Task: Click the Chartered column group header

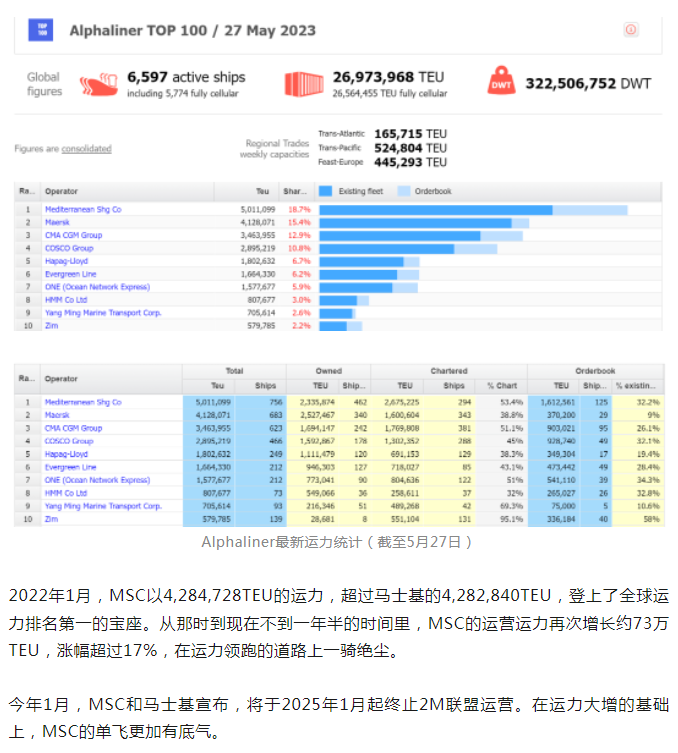Action: click(x=449, y=371)
